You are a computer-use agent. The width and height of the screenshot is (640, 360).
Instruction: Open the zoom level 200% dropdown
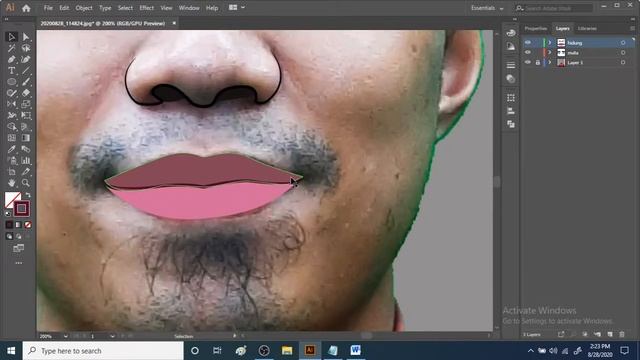coord(65,336)
